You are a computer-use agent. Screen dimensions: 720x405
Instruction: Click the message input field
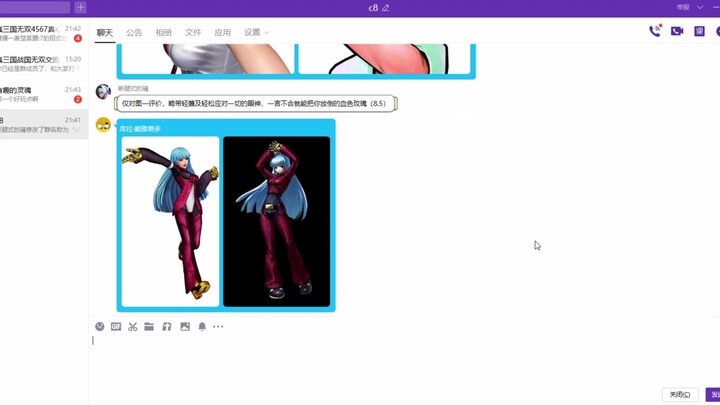(x=404, y=360)
